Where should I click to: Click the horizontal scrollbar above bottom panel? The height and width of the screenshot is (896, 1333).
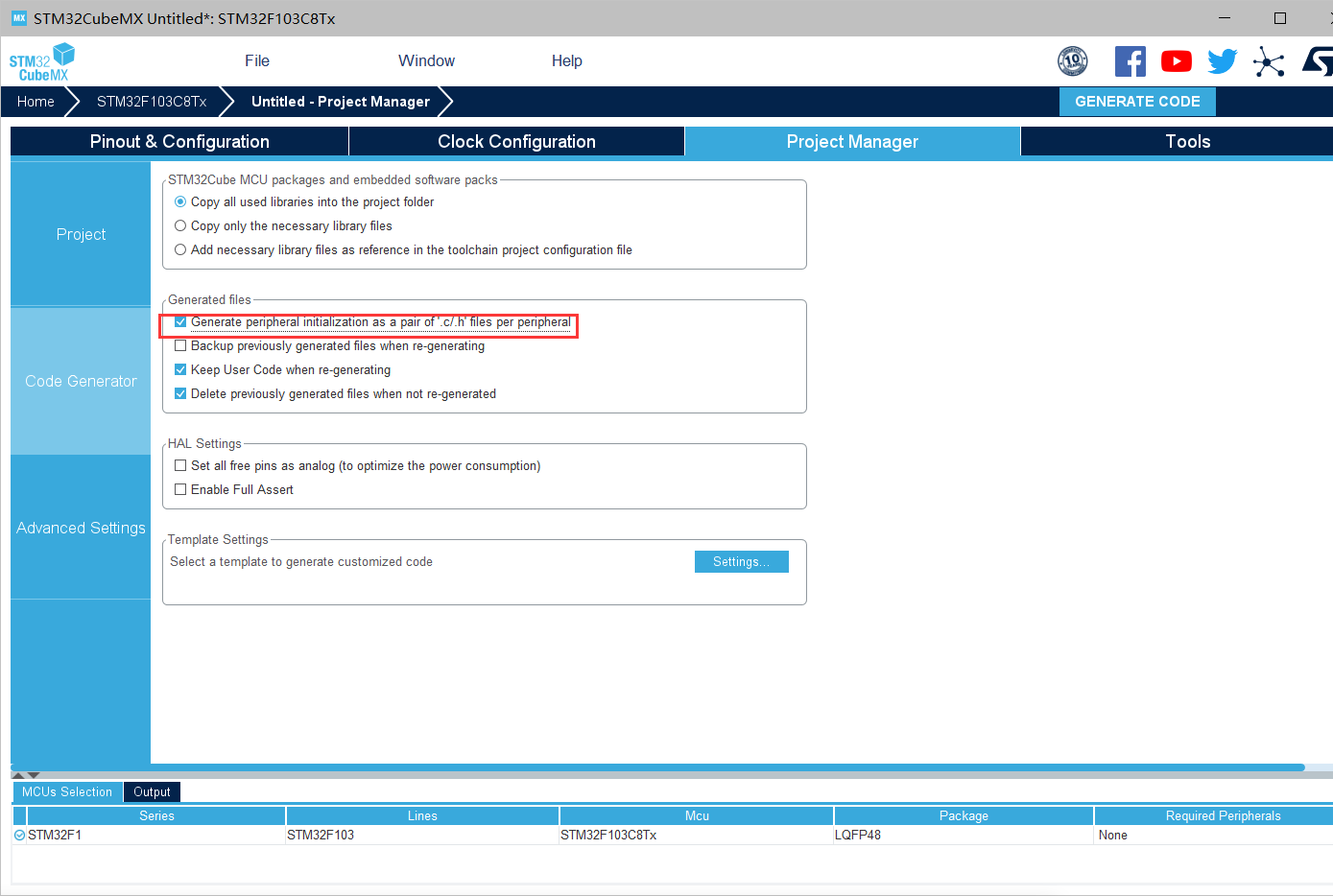pyautogui.click(x=657, y=767)
